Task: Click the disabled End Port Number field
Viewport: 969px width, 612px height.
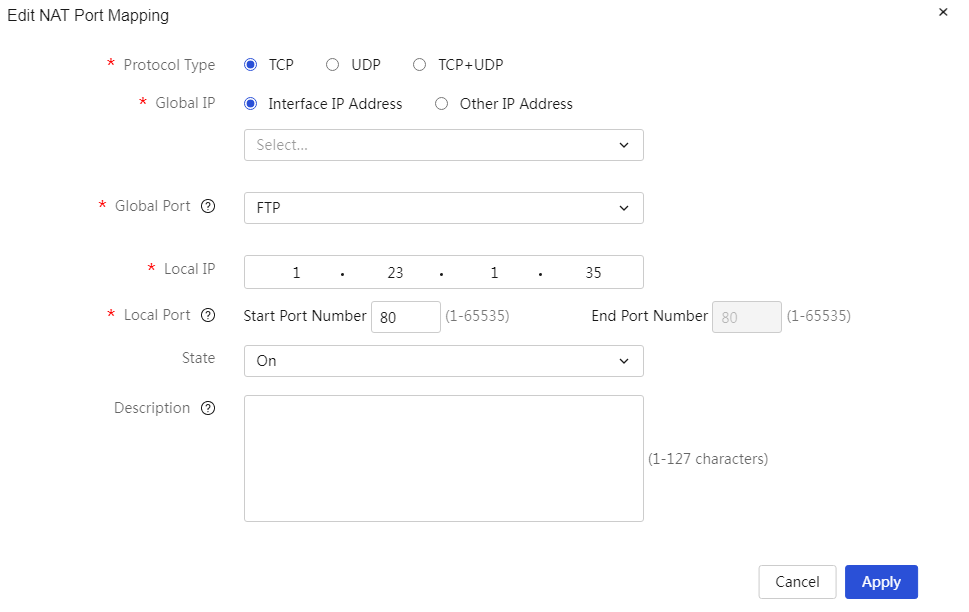Action: [747, 317]
